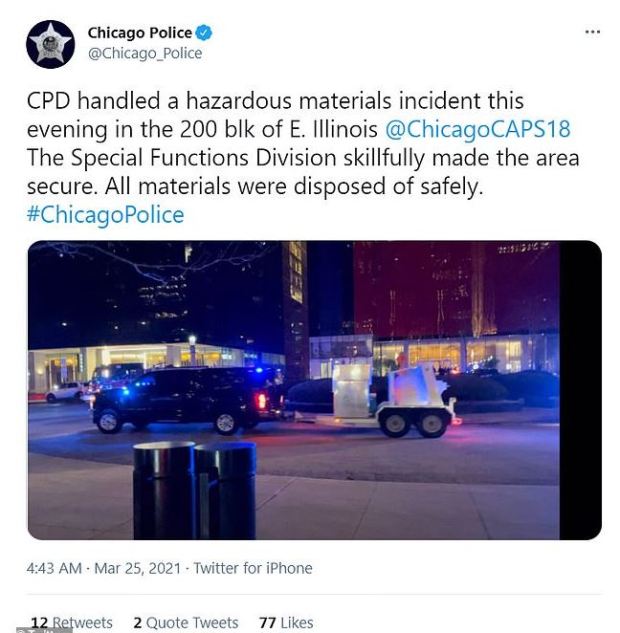Click the Chicago Police display name
The image size is (620, 633).
(140, 33)
